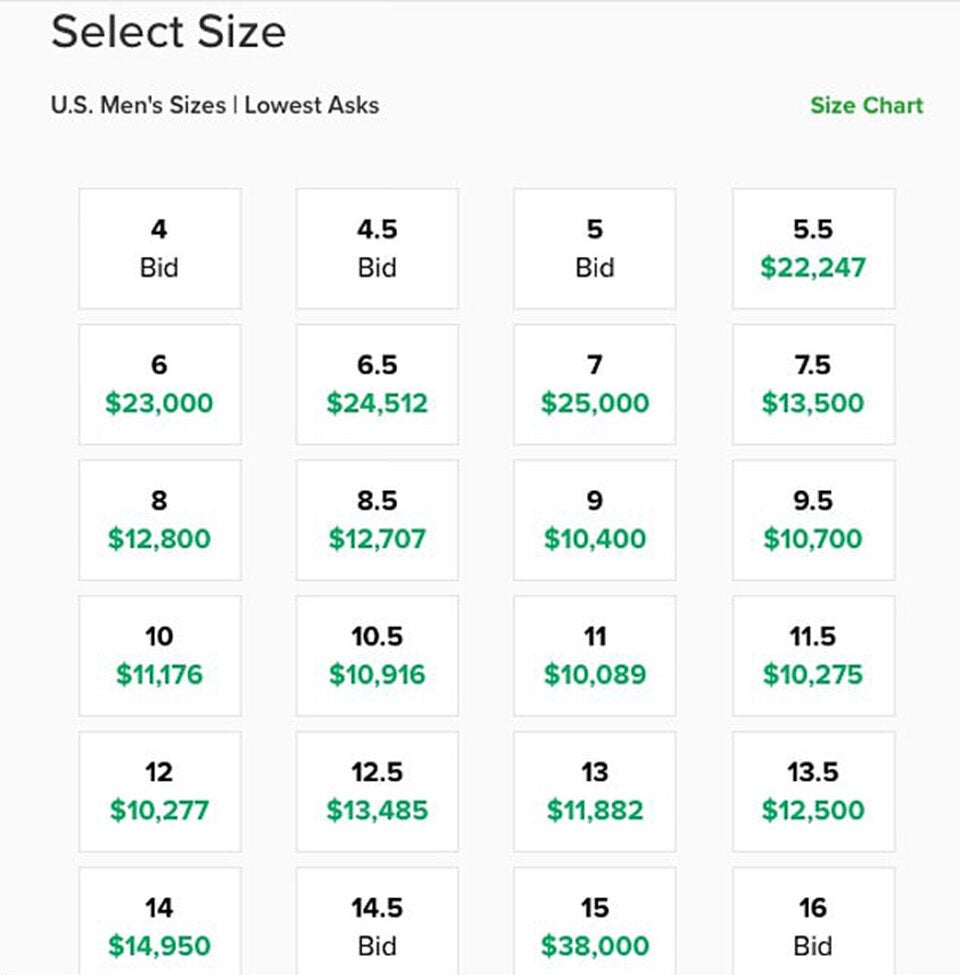The image size is (960, 975).
Task: Pick size 7 at $25,000
Action: pyautogui.click(x=594, y=384)
